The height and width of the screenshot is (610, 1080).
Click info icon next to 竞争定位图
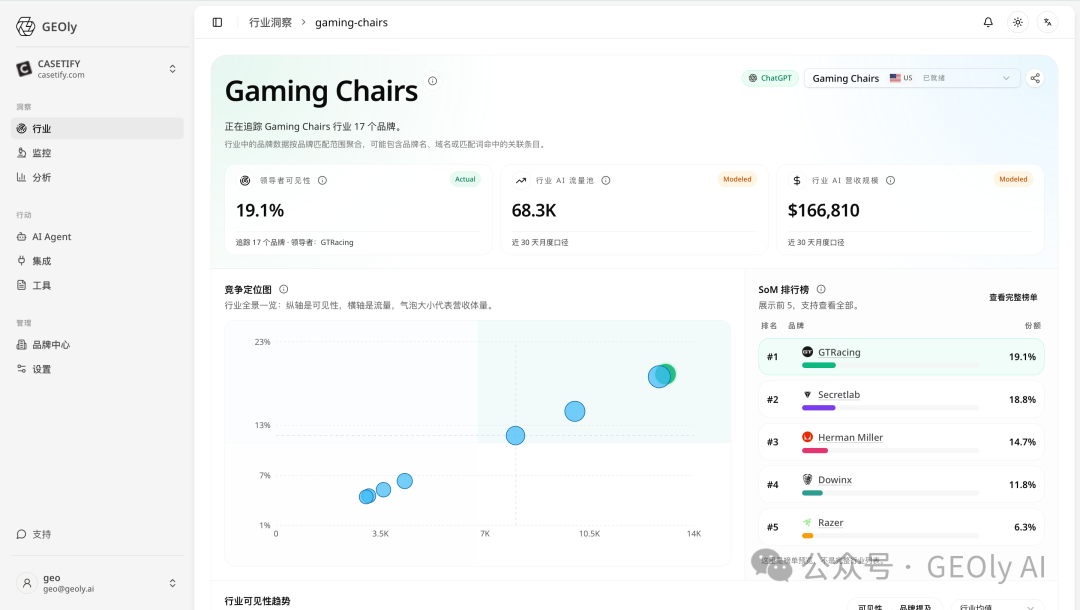[283, 289]
